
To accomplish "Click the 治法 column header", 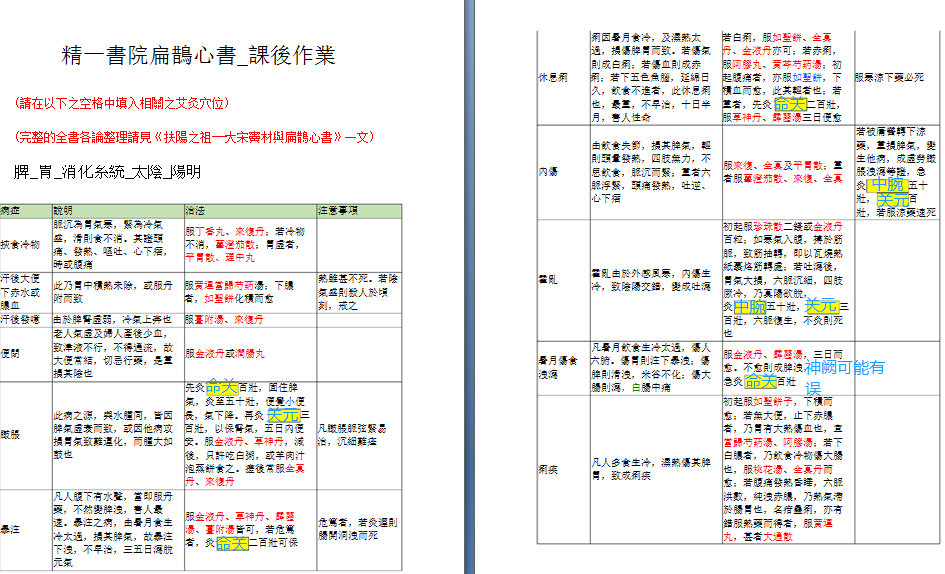I will 251,210.
